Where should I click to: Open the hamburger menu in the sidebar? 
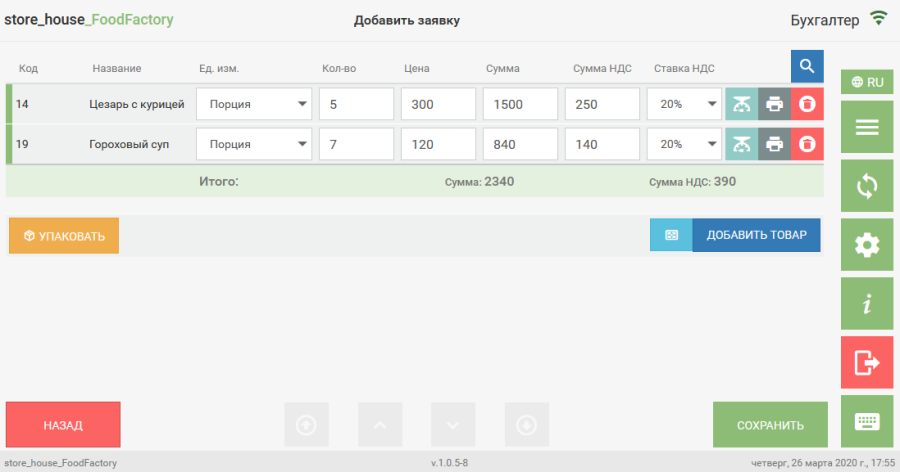(866, 127)
